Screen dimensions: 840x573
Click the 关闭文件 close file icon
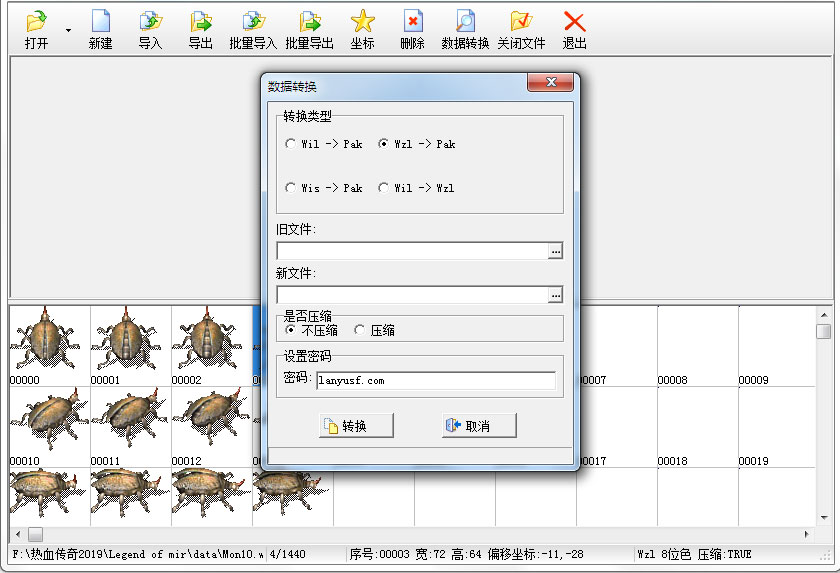(521, 21)
